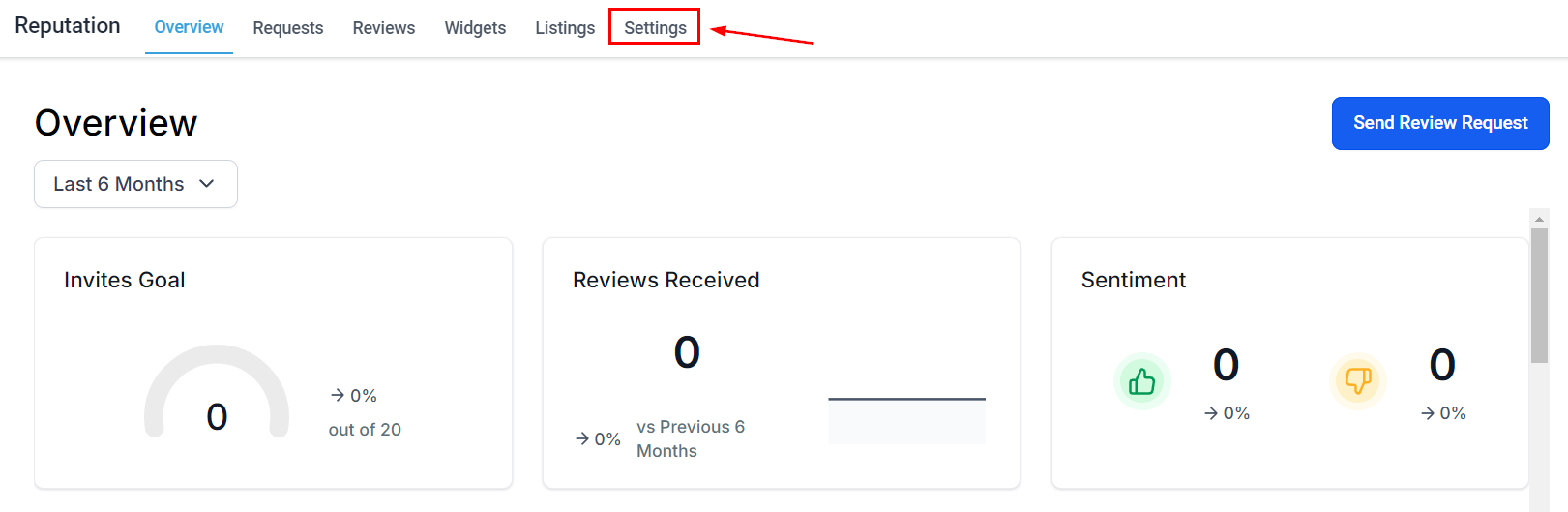This screenshot has height=512, width=1568.
Task: Click the yellow thumbs-down sentiment icon
Action: point(1358,381)
